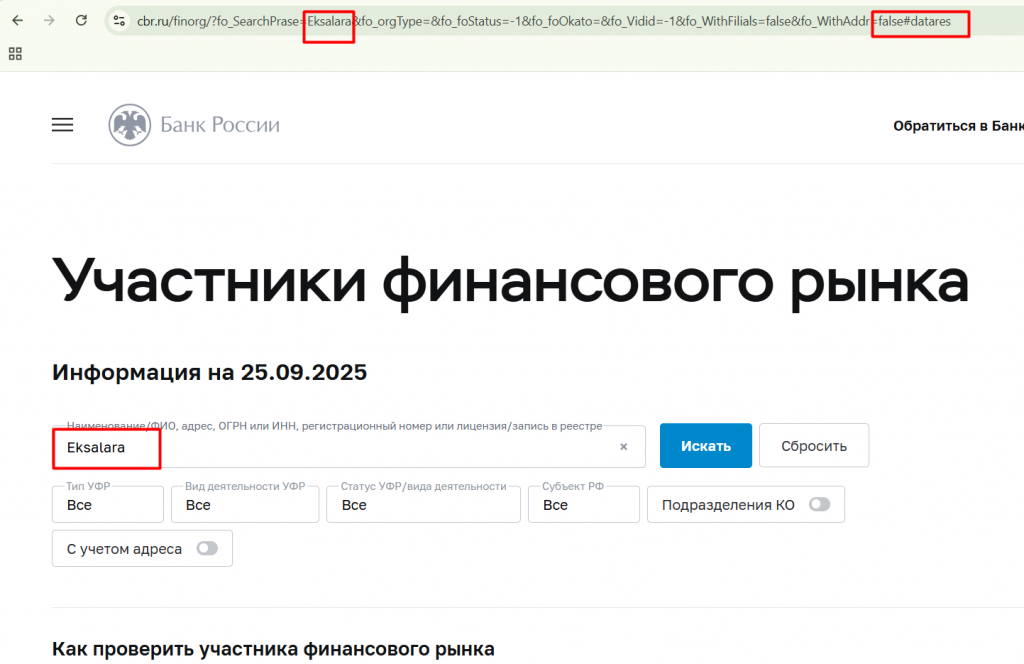Expand "Статус УФР/вида деятельности" dropdown
Image resolution: width=1024 pixels, height=664 pixels.
tap(423, 505)
